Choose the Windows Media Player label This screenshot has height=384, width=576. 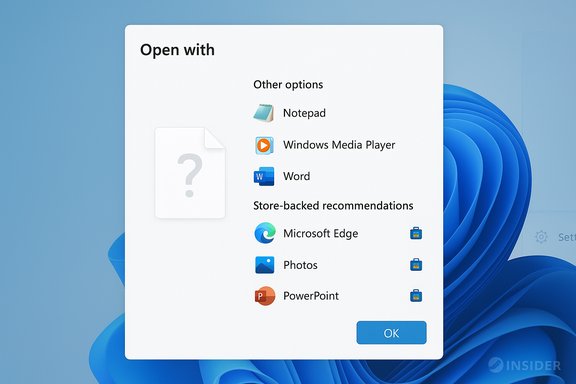point(339,145)
